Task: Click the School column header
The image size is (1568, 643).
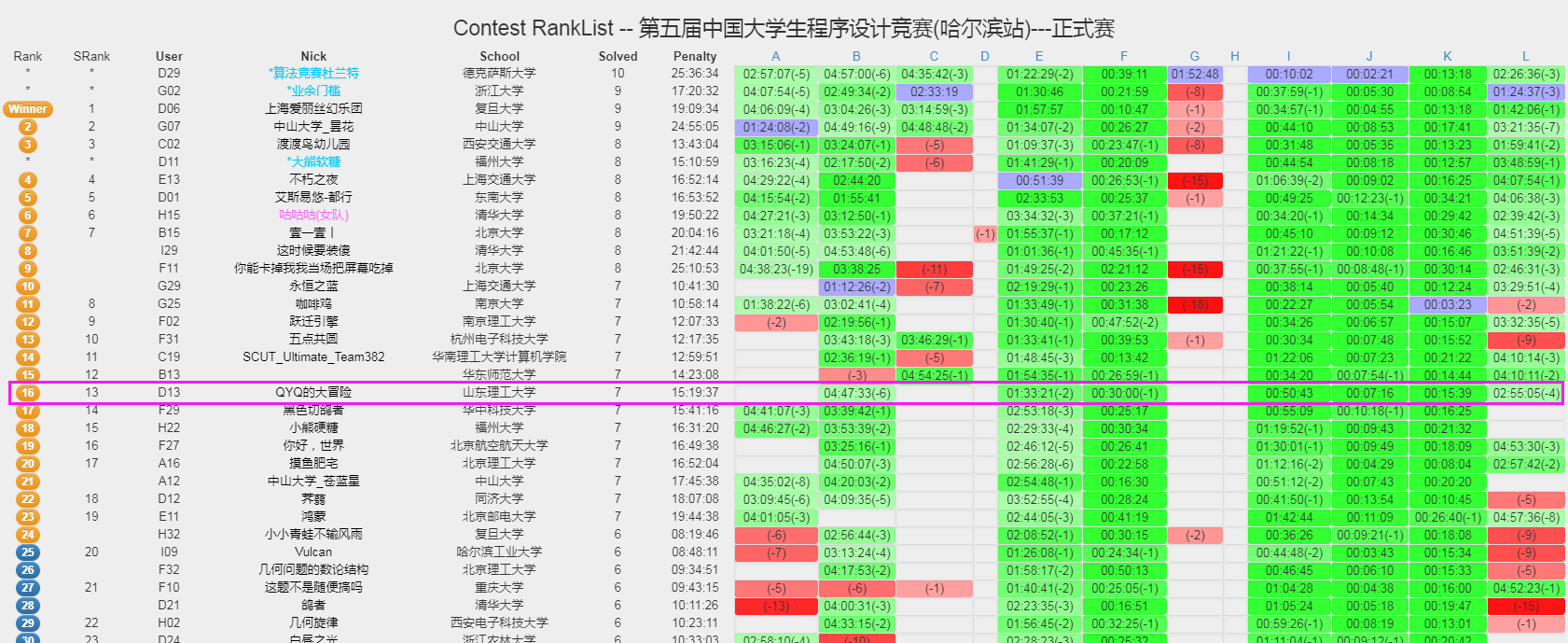Action: click(499, 56)
